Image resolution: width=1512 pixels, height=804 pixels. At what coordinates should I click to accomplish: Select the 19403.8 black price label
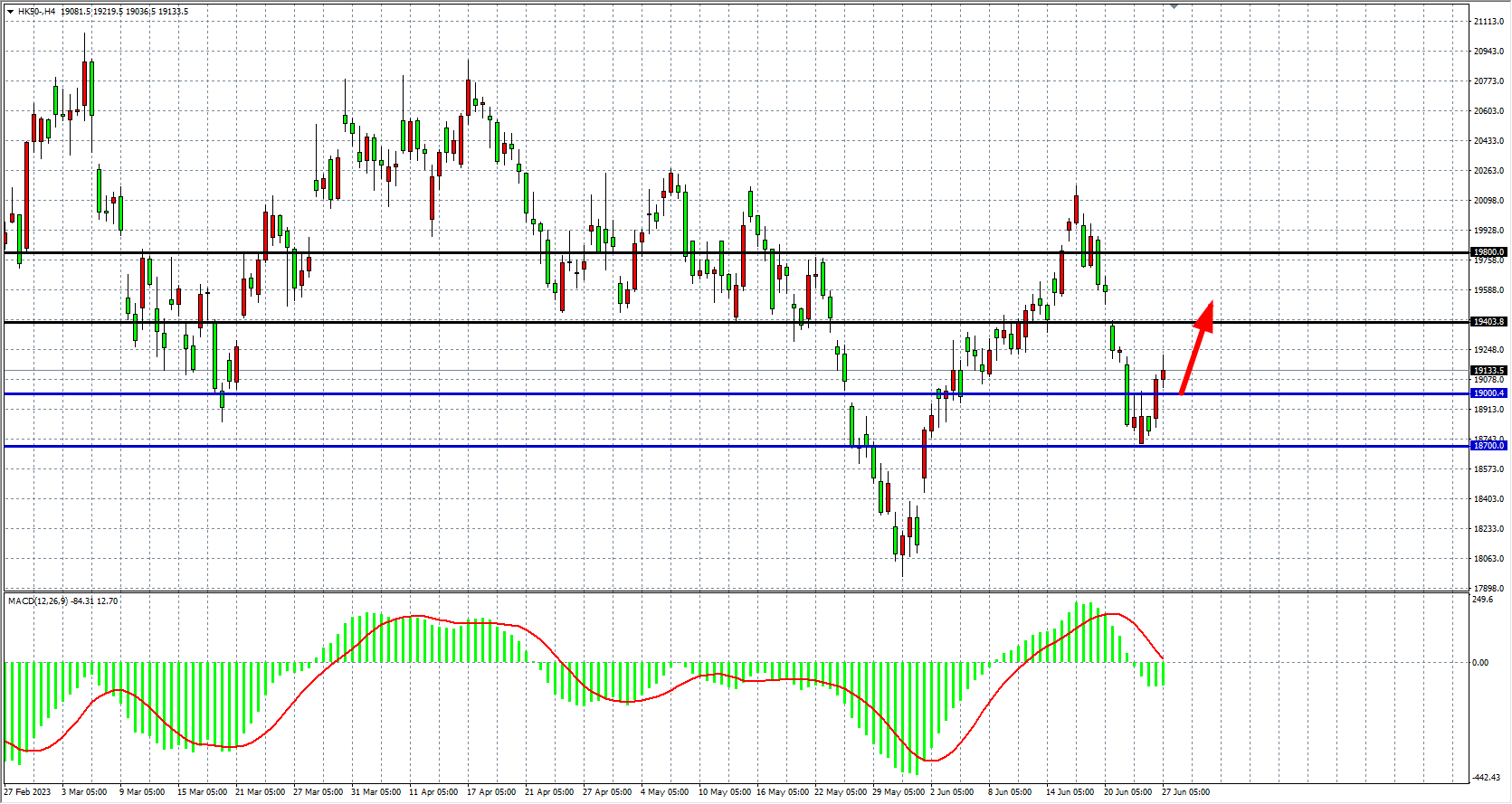1488,322
